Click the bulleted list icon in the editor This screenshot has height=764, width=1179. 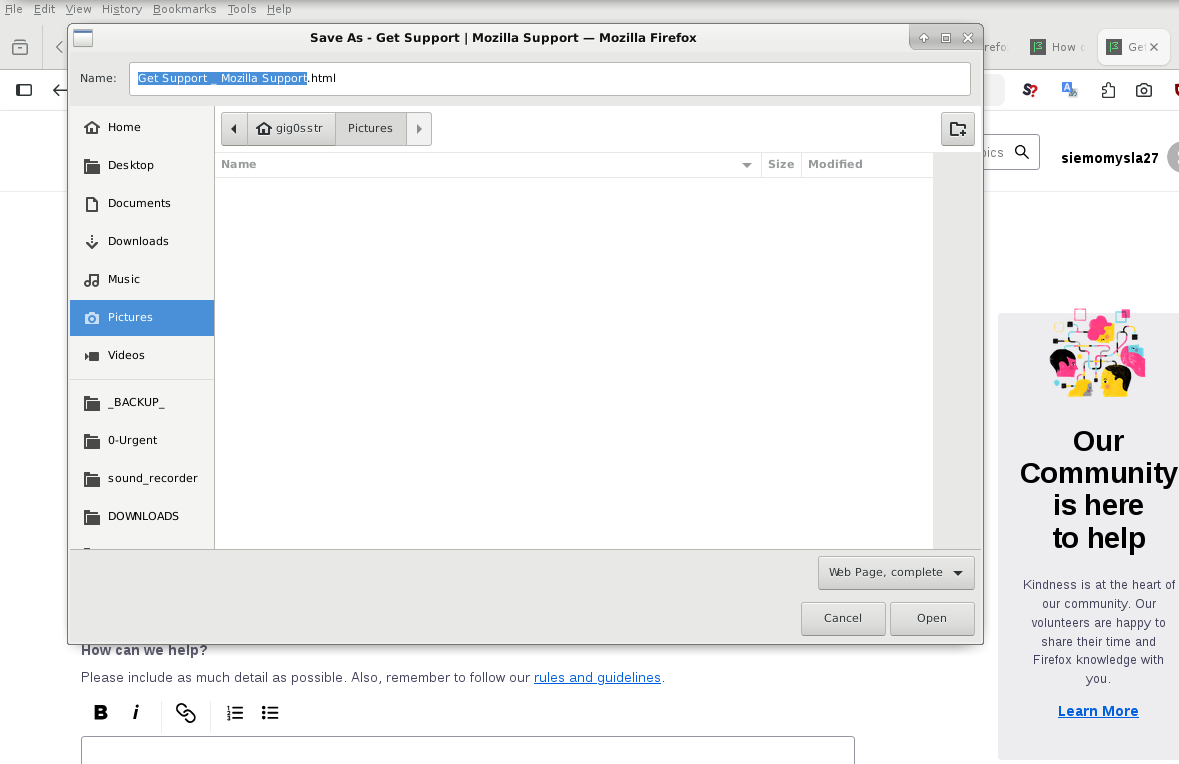270,713
